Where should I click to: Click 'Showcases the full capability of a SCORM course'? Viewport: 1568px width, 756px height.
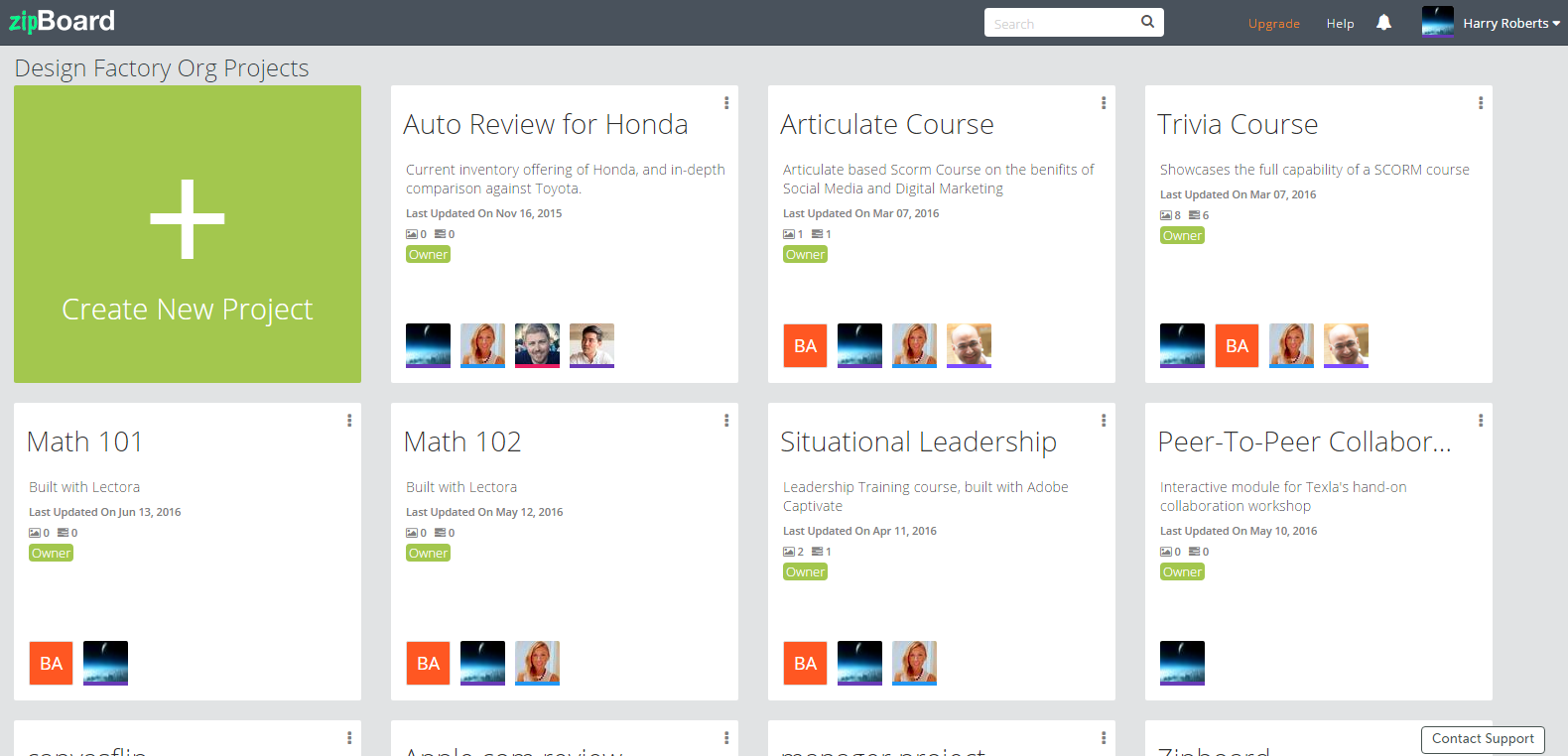point(1314,170)
